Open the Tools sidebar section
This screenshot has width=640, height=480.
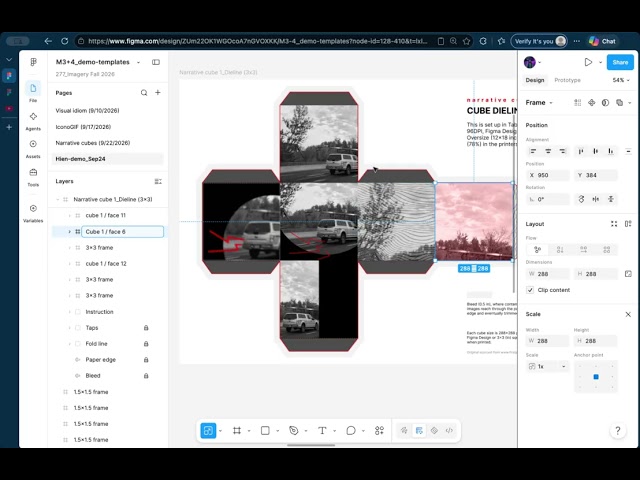pyautogui.click(x=33, y=177)
